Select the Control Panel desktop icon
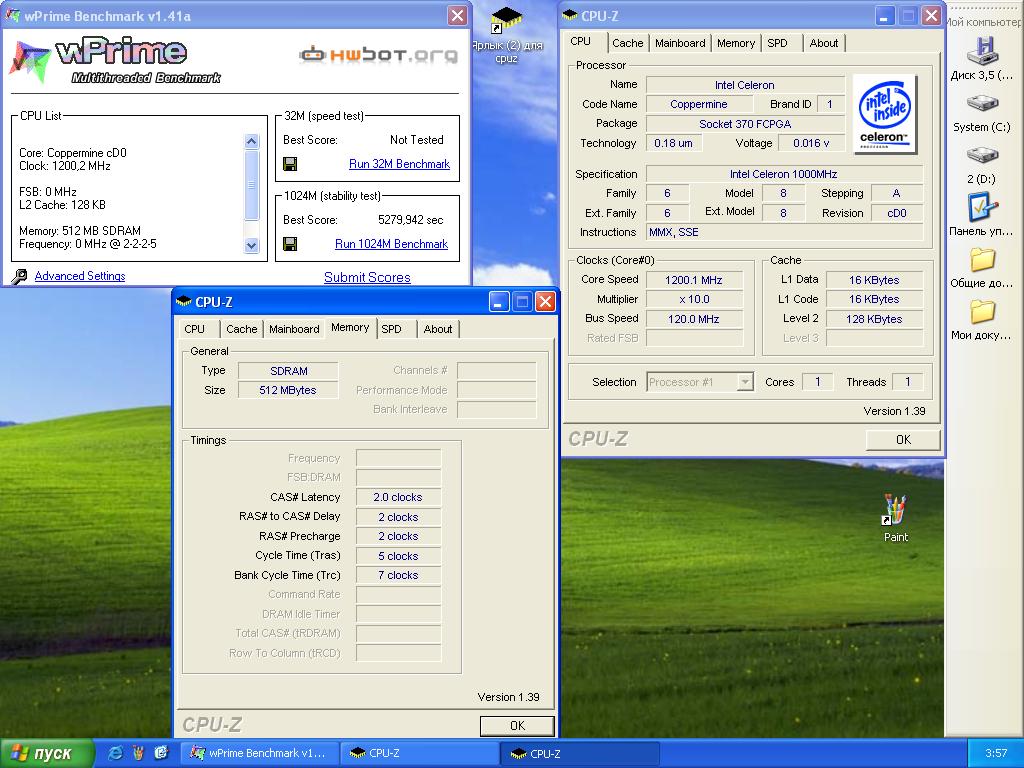This screenshot has width=1024, height=768. [x=982, y=208]
